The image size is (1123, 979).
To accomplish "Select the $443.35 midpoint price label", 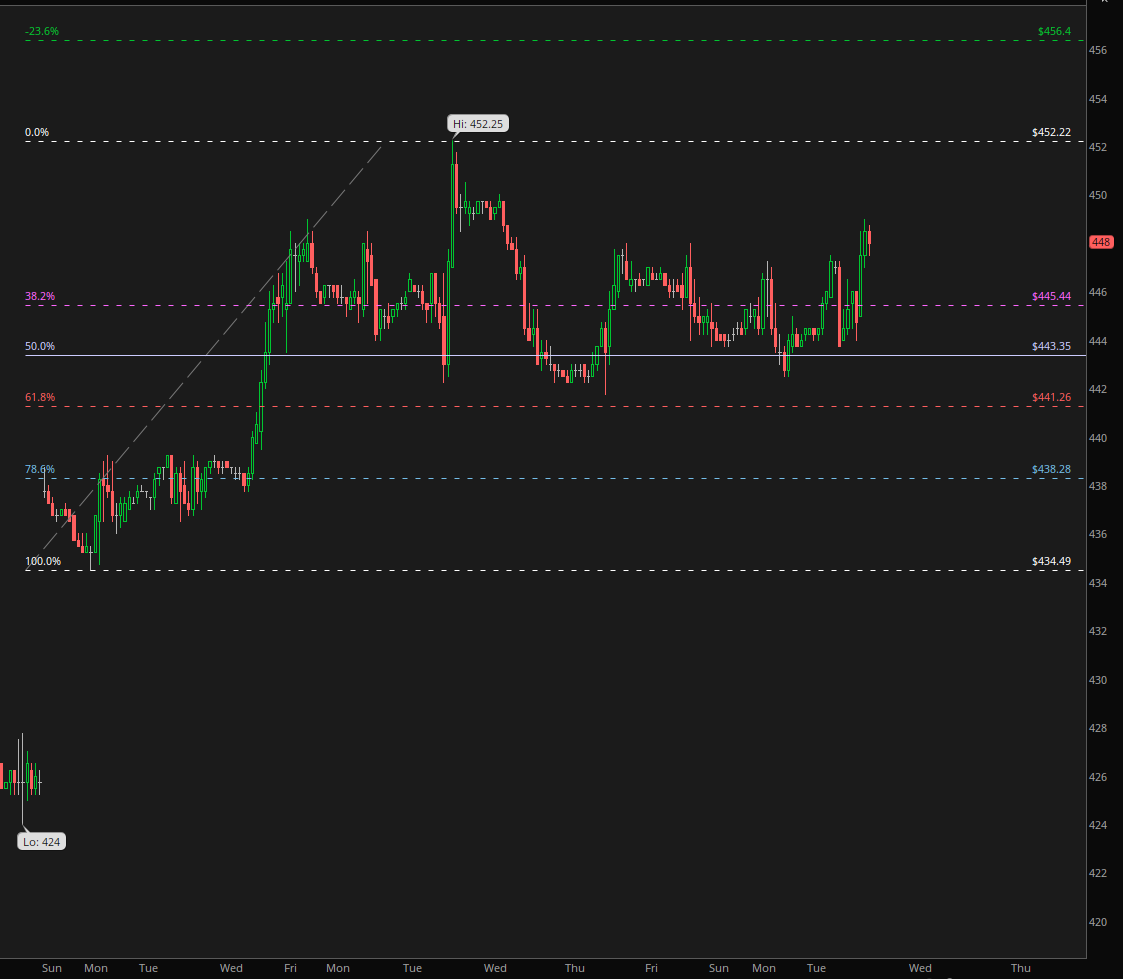I will point(1051,347).
